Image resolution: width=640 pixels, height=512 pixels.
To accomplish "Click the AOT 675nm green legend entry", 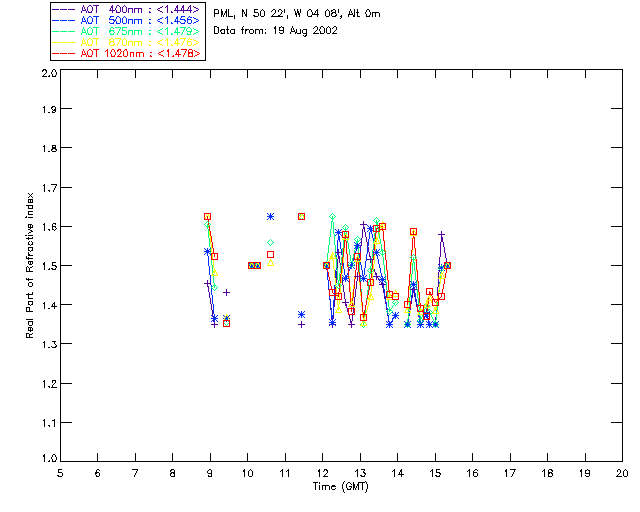I will (129, 31).
